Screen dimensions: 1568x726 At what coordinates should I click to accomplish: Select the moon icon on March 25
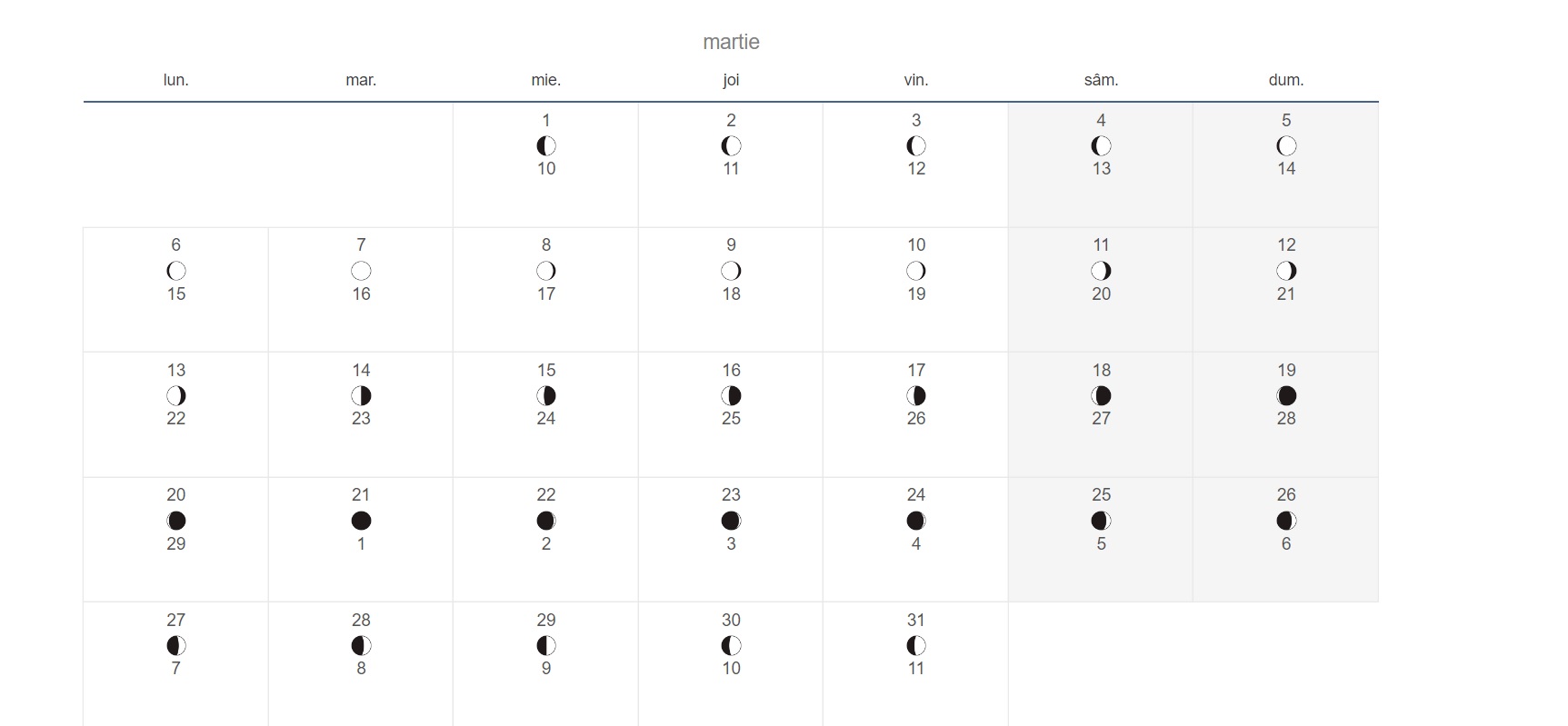(1101, 521)
